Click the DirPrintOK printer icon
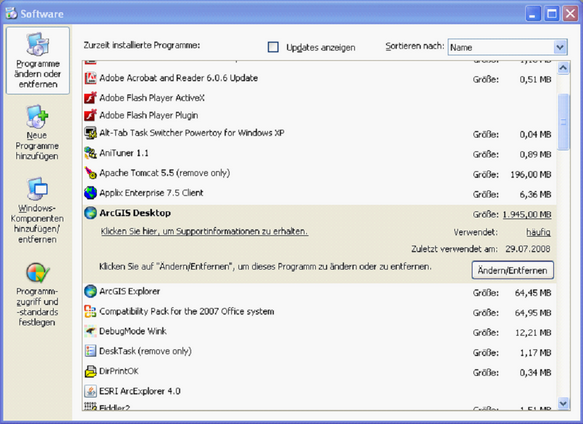Image resolution: width=583 pixels, height=424 pixels. pyautogui.click(x=90, y=371)
